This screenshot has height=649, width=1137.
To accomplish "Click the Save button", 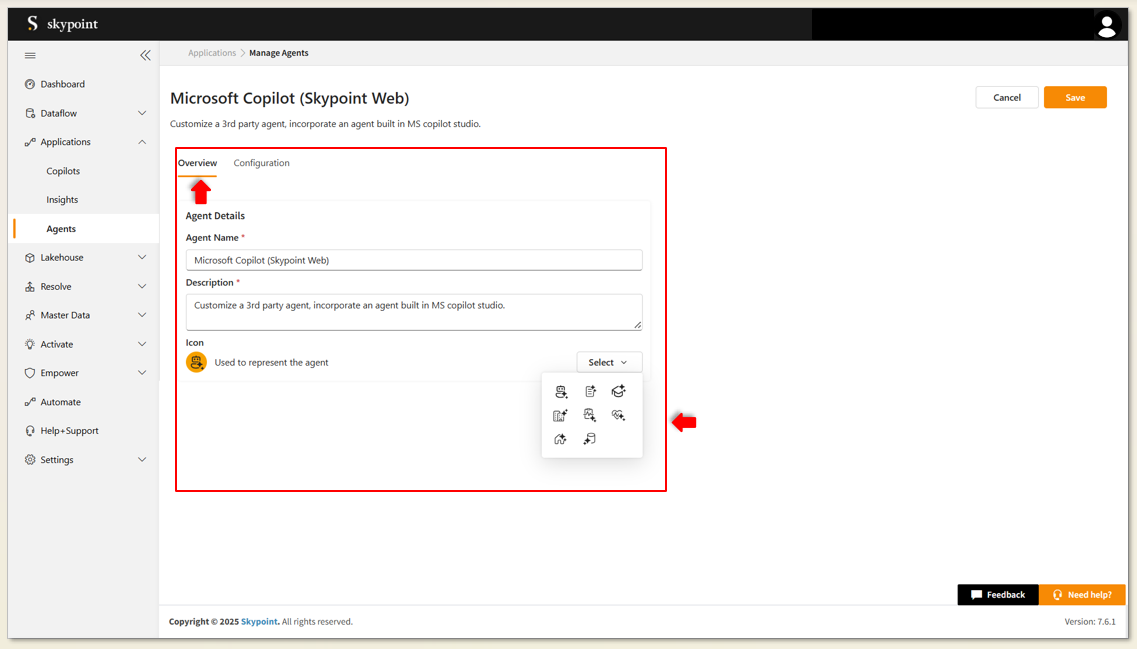I will (1075, 97).
